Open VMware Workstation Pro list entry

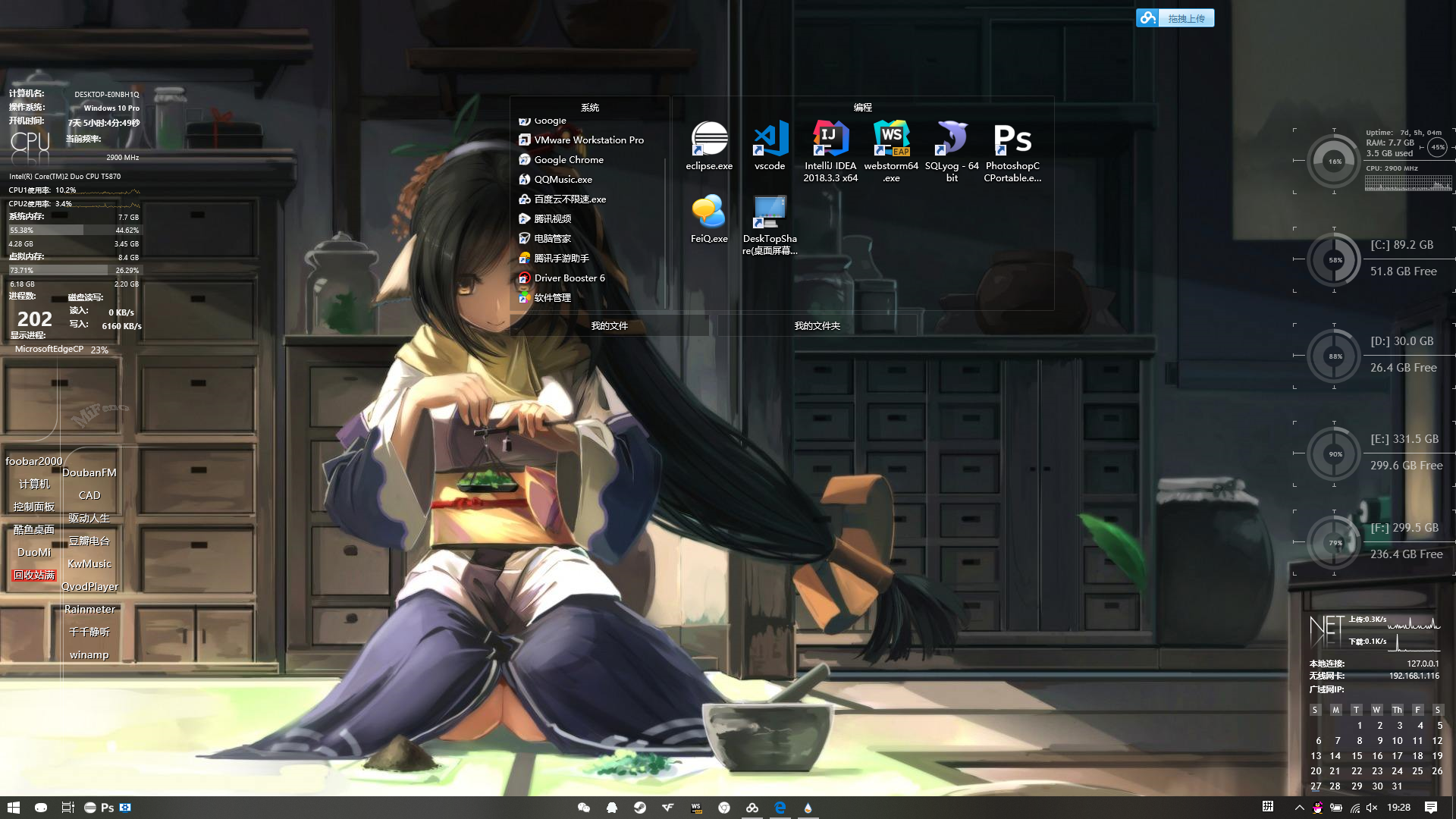pyautogui.click(x=588, y=140)
